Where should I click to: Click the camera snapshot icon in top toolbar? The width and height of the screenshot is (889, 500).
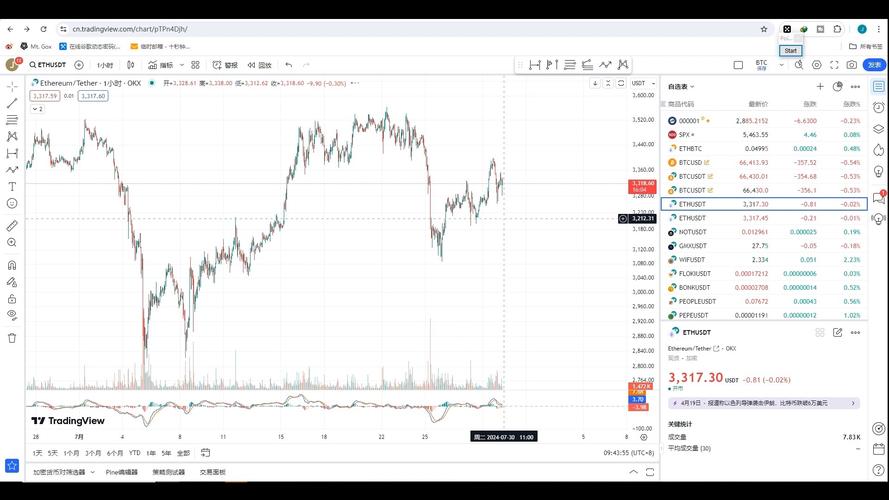pyautogui.click(x=851, y=65)
